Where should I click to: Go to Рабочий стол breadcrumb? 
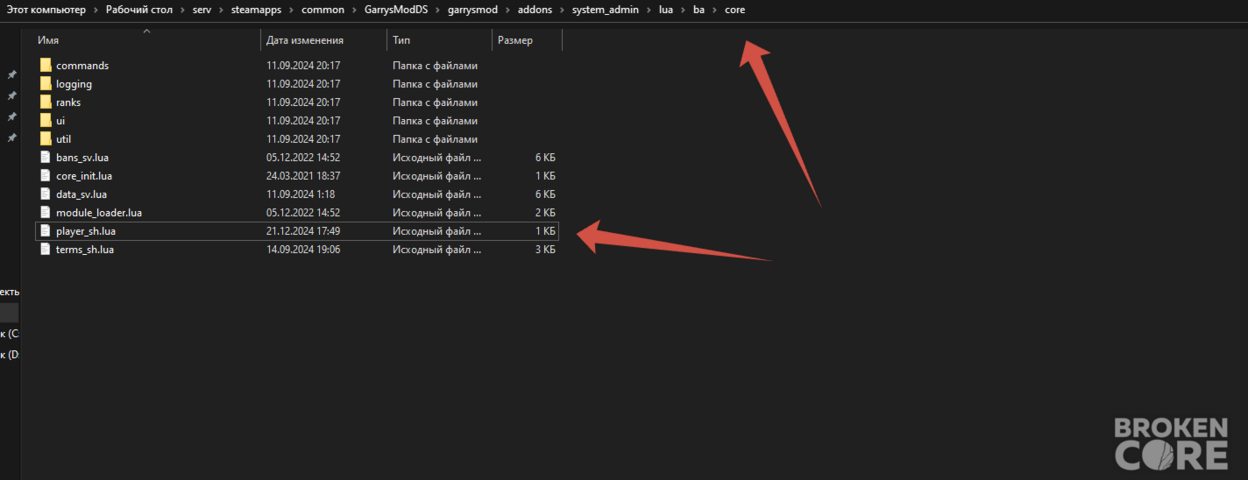coord(139,10)
